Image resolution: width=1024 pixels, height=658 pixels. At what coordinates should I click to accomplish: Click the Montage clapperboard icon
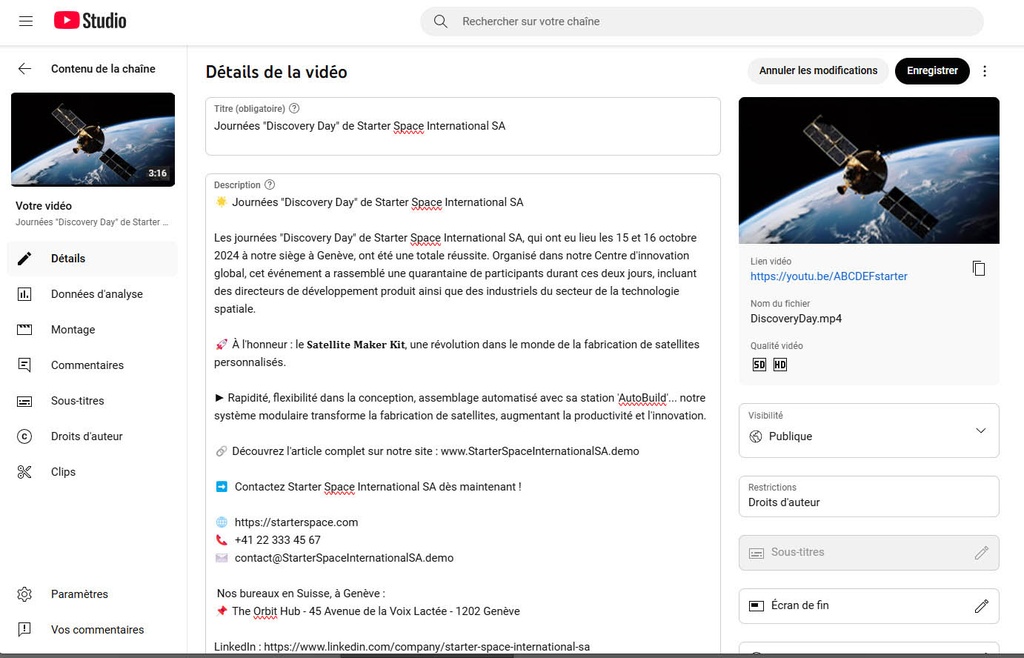click(24, 330)
